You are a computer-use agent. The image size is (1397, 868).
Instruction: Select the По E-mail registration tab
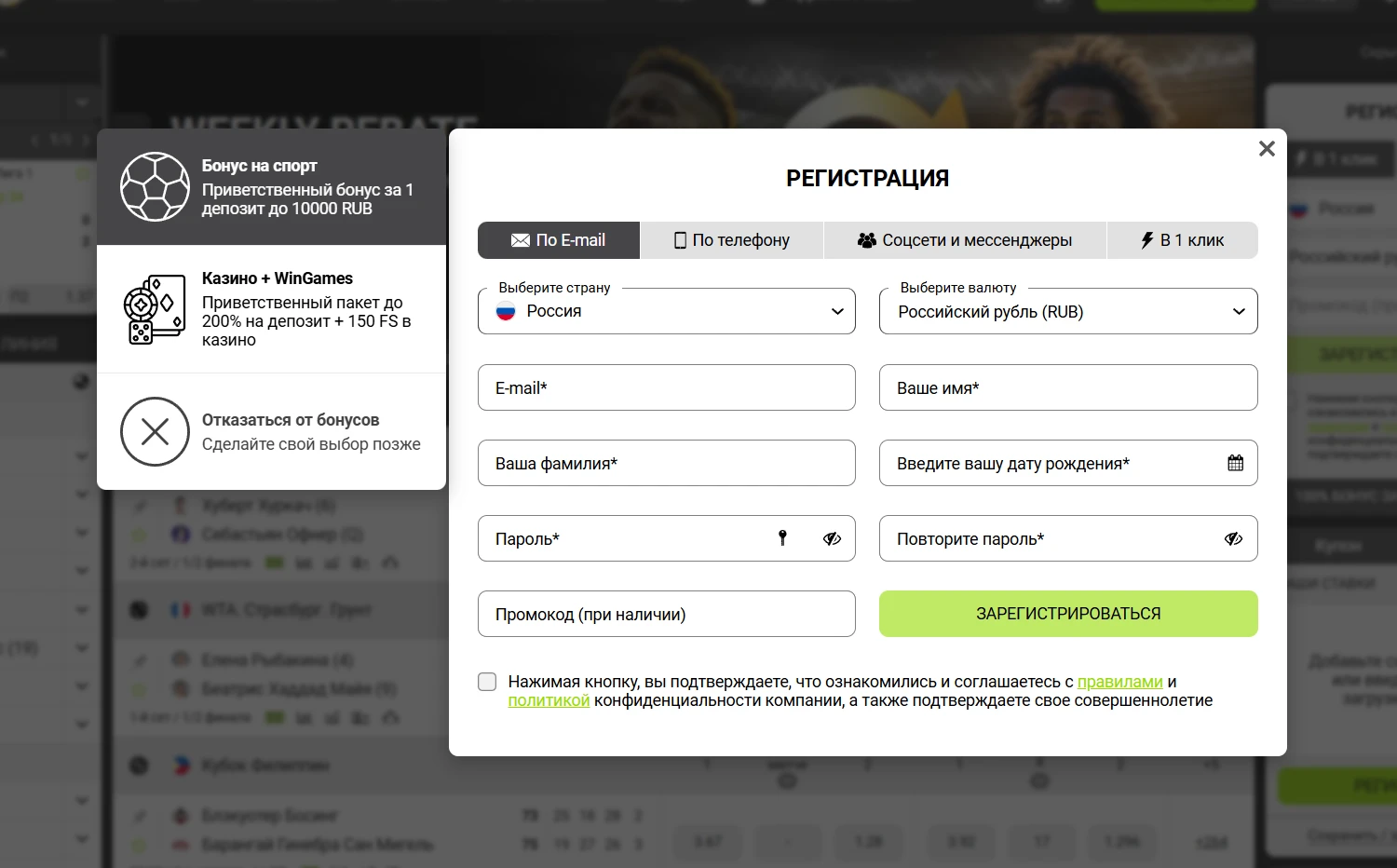pos(559,240)
